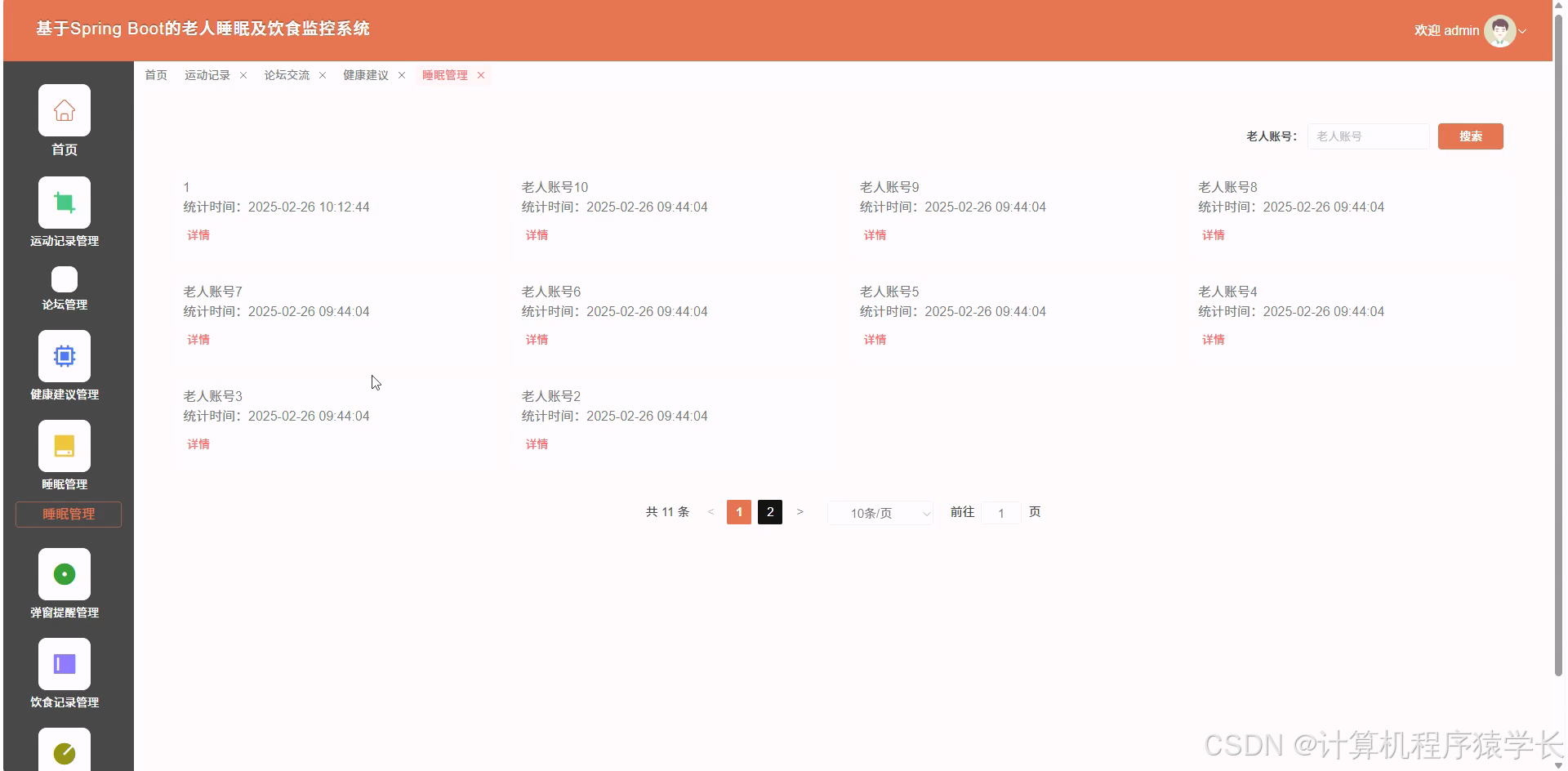Select the 健康建议管理 sidebar icon
Screen dimensions: 1568x771
pyautogui.click(x=65, y=356)
